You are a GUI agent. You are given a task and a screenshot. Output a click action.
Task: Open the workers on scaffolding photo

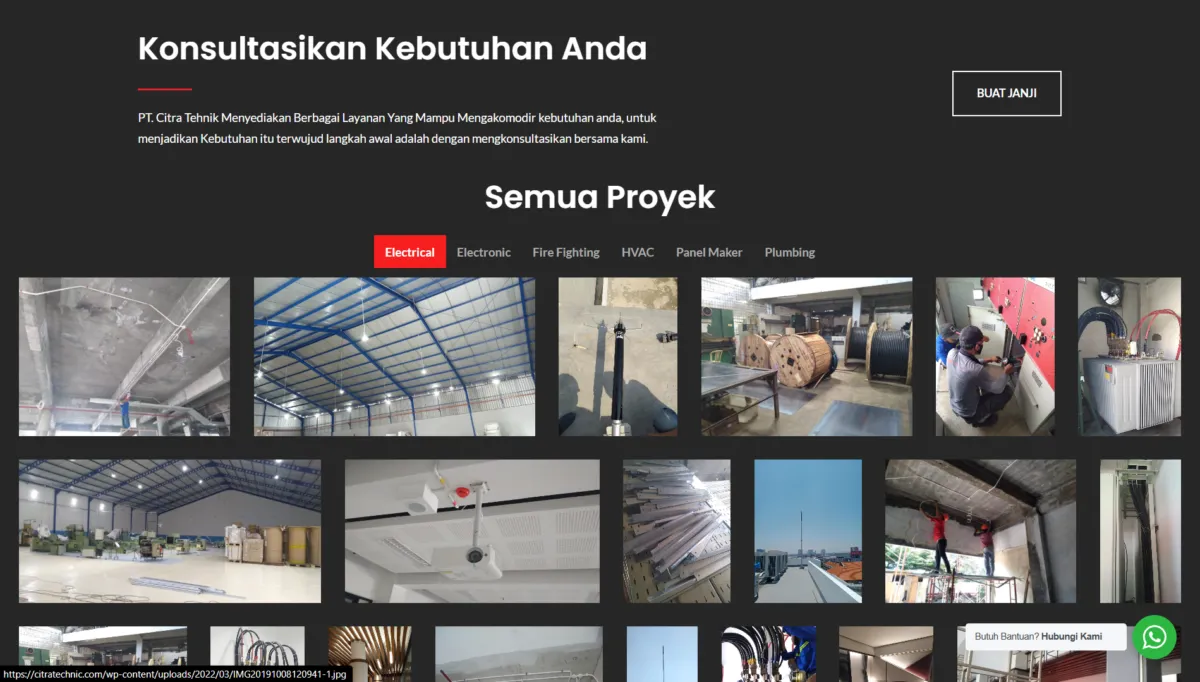coord(980,531)
